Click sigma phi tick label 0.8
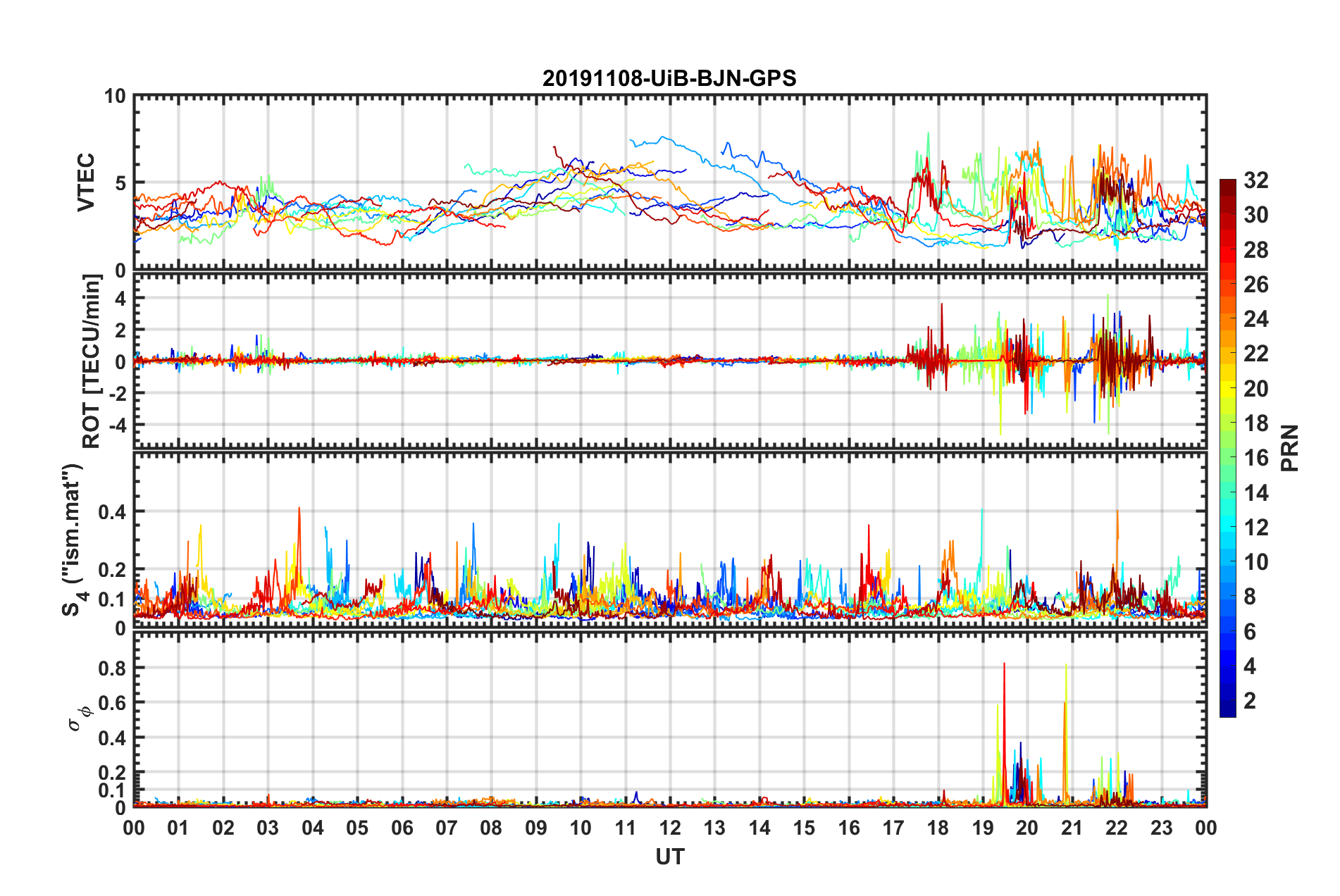1340x896 pixels. pyautogui.click(x=112, y=668)
